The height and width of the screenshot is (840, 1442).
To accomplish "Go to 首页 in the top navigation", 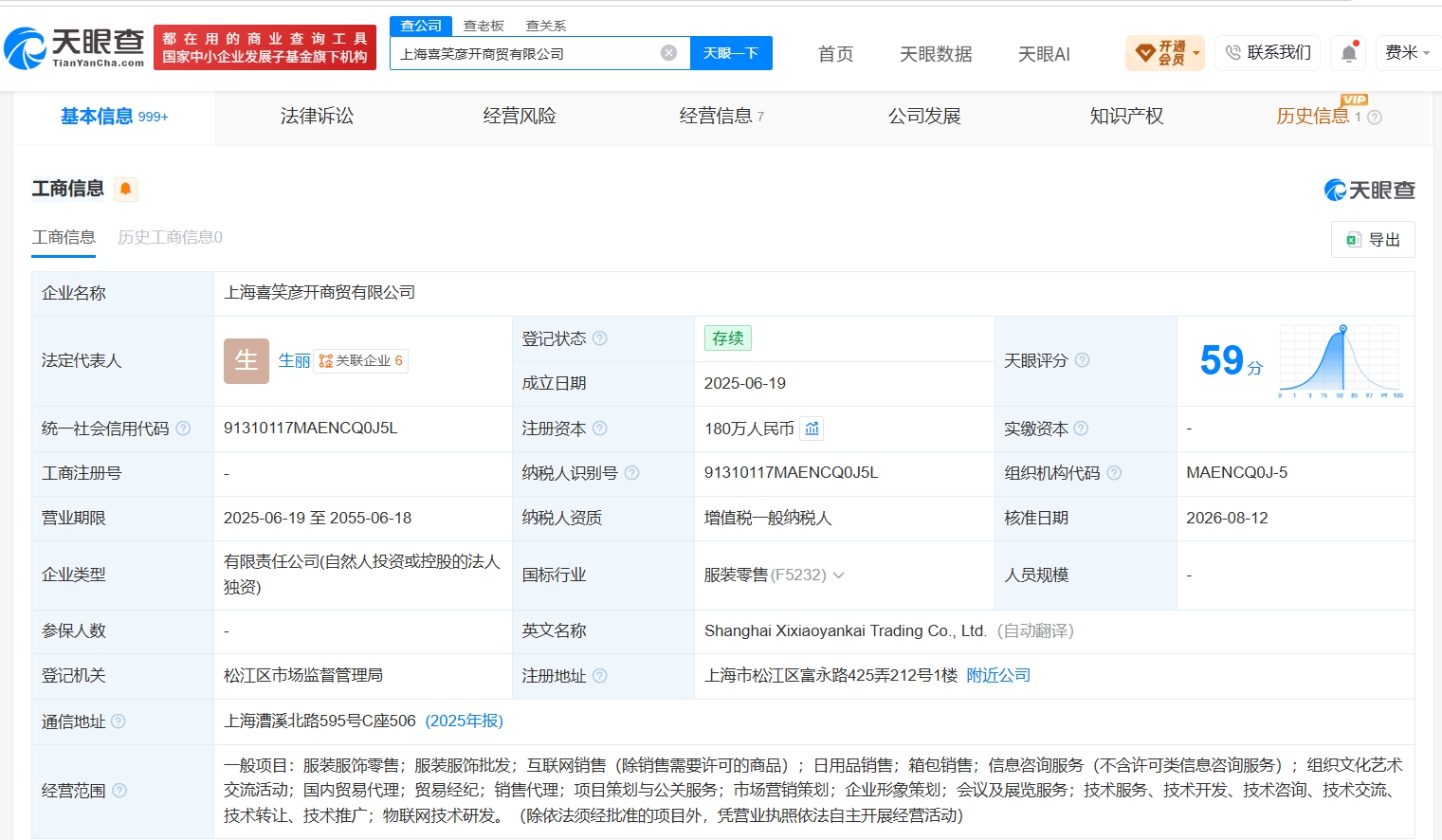I will pyautogui.click(x=835, y=54).
